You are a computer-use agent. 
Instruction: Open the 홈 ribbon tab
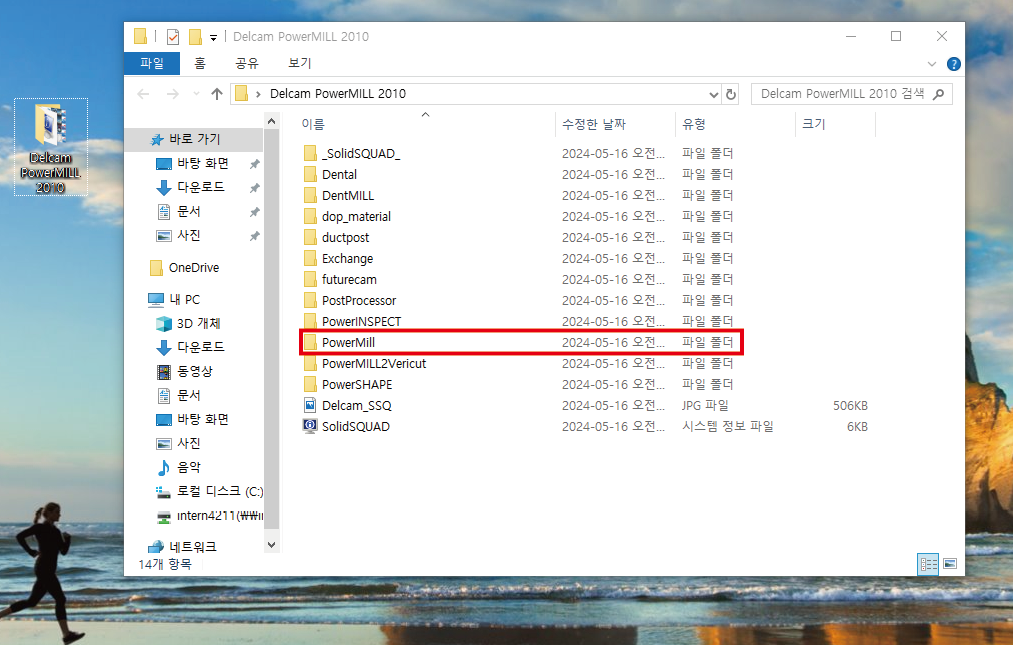(x=200, y=63)
